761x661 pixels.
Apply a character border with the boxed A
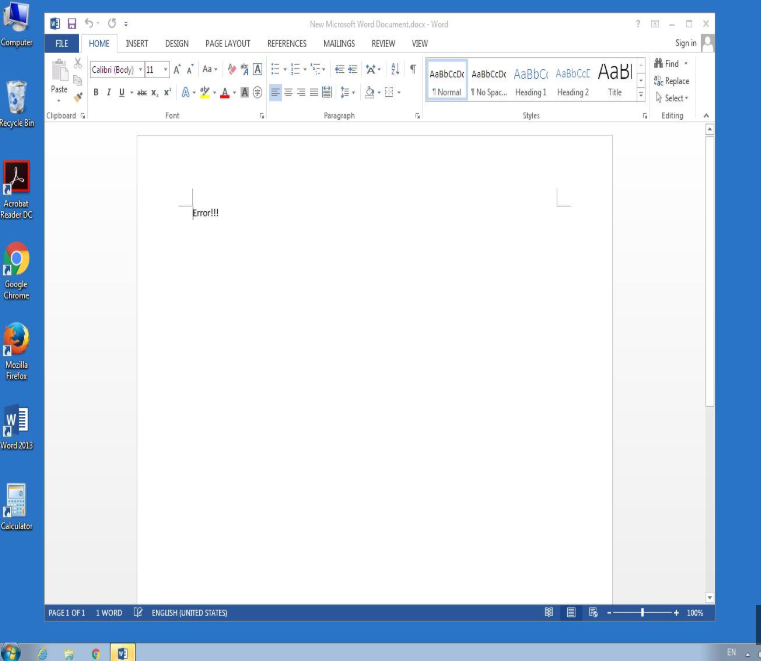tap(258, 69)
